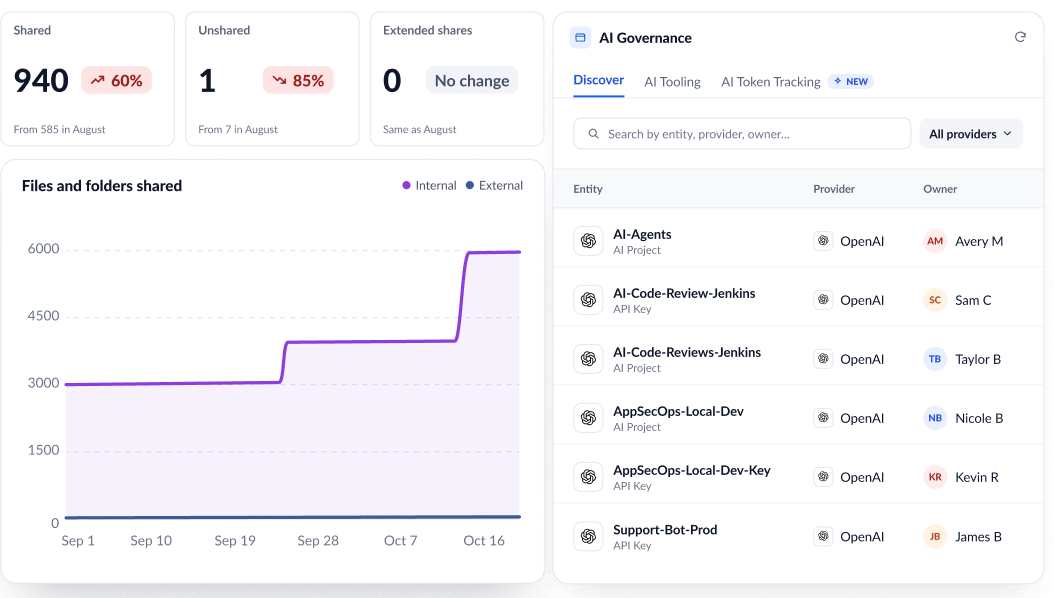Focus the entity search field

tap(742, 134)
